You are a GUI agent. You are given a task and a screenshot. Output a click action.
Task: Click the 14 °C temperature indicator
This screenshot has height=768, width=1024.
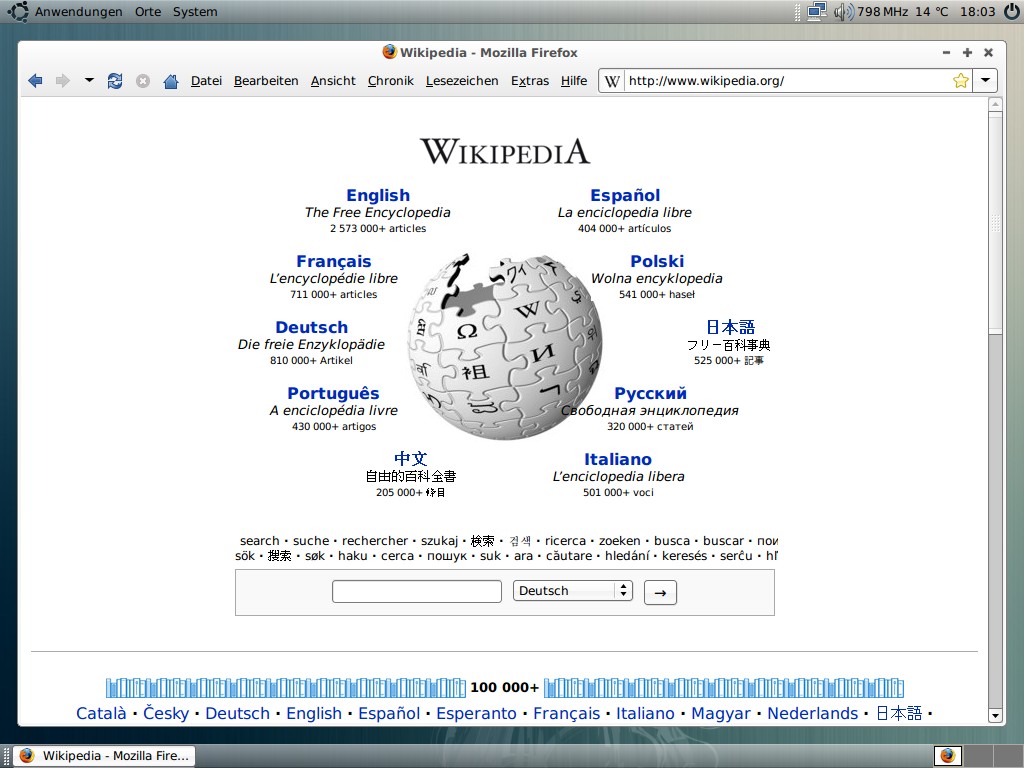[931, 12]
